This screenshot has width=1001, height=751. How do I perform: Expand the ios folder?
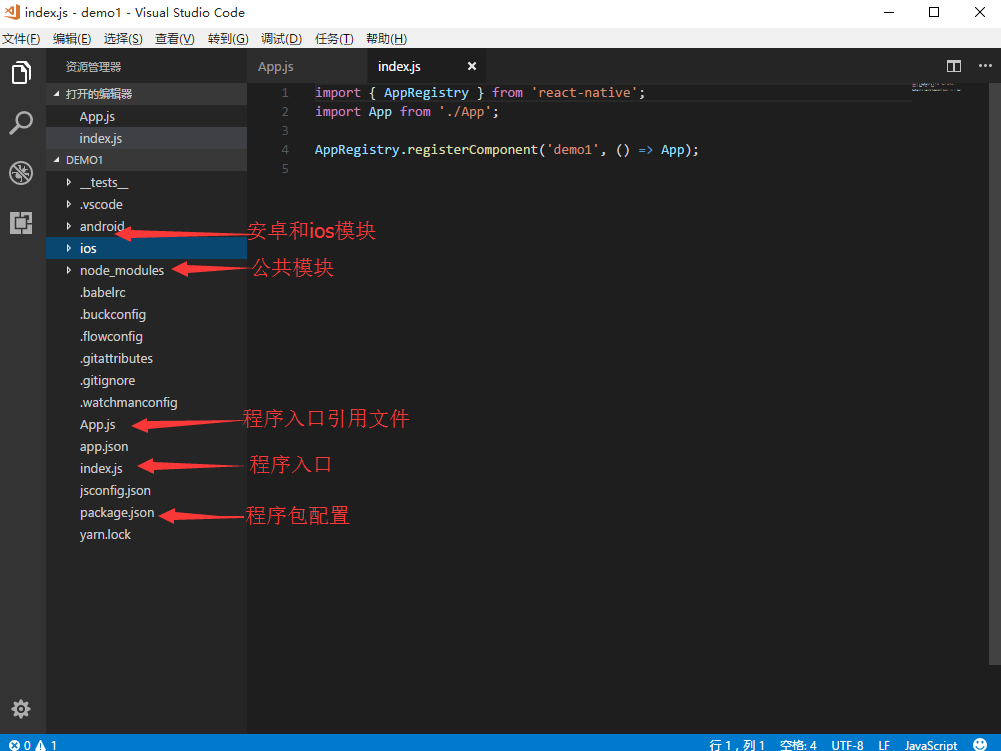coord(69,248)
